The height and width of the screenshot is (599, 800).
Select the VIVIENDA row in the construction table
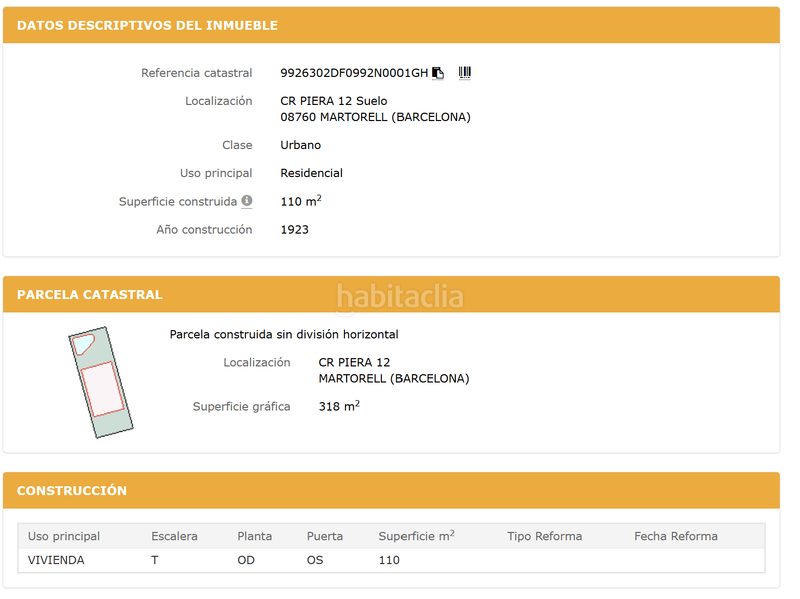[x=57, y=560]
